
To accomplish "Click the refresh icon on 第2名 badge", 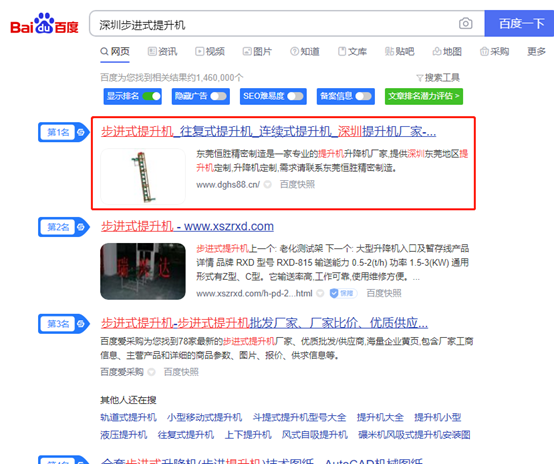I will tap(81, 227).
